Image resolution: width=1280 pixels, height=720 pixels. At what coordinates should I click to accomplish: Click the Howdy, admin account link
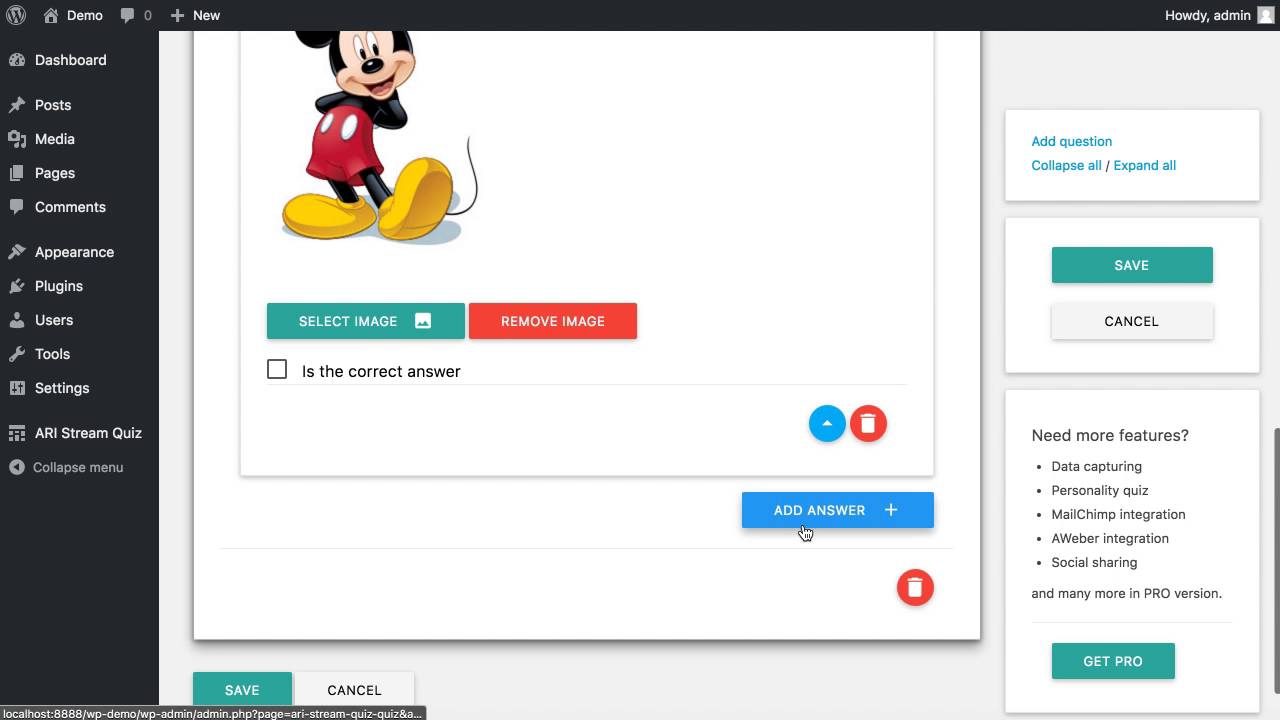pyautogui.click(x=1208, y=15)
